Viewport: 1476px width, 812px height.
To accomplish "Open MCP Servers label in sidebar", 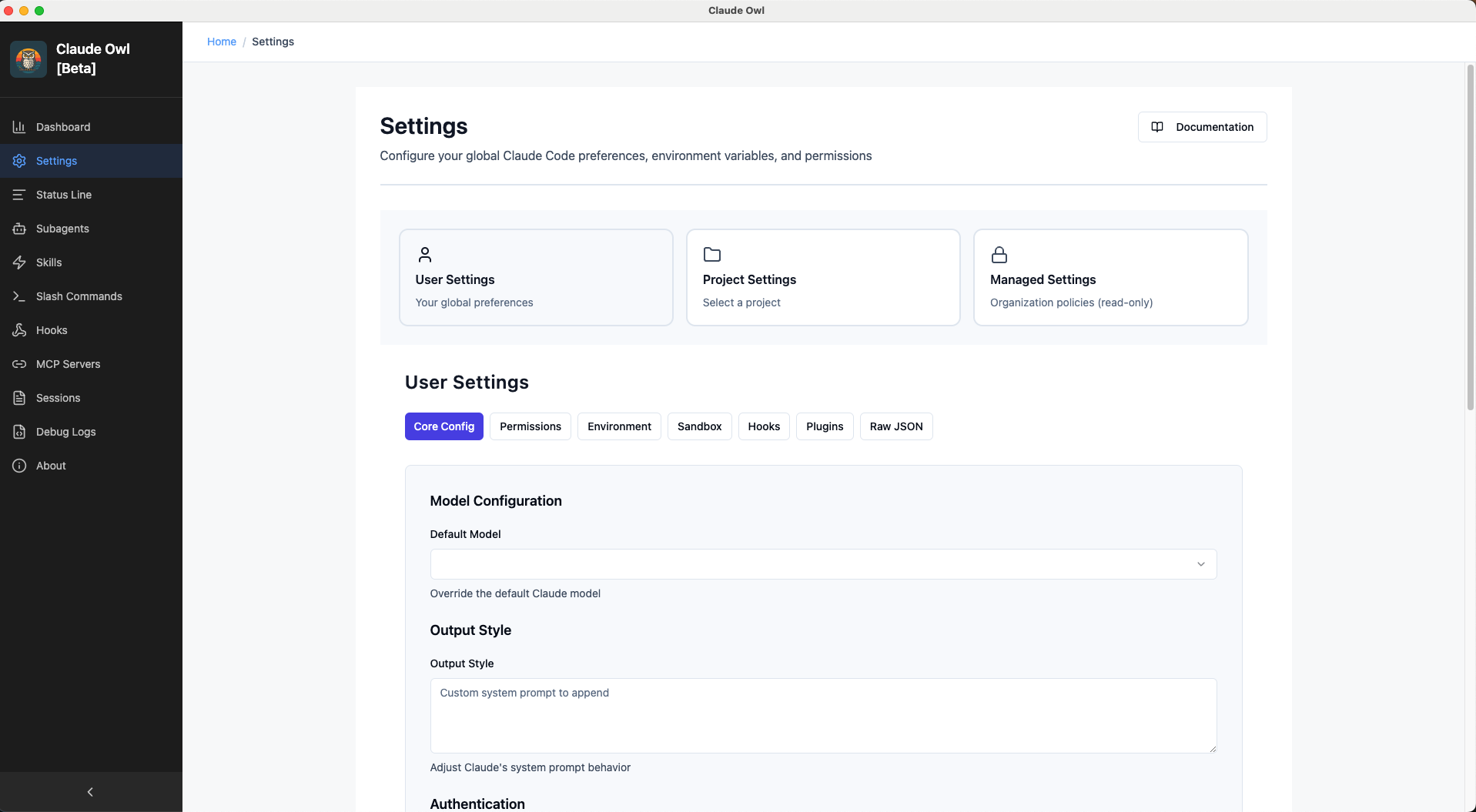I will 69,364.
